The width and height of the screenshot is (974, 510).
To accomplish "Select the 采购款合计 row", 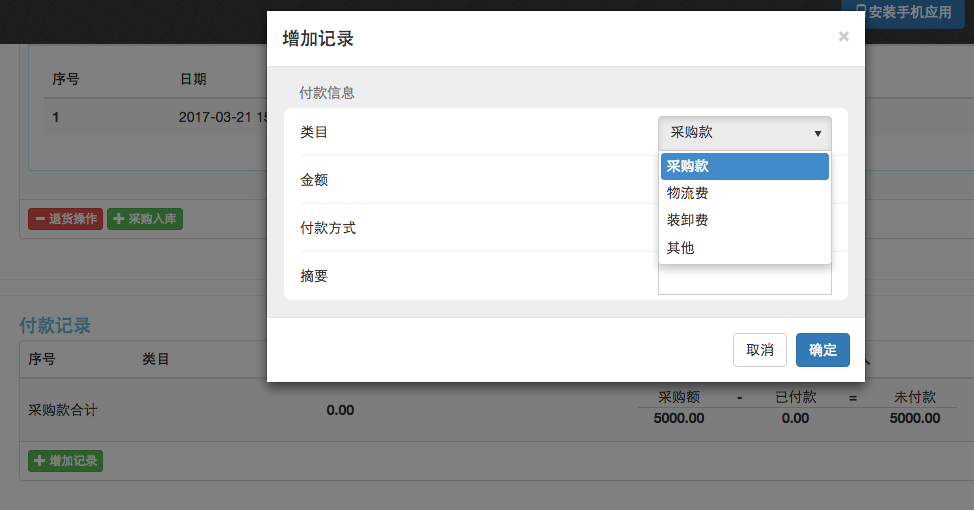I will click(x=63, y=410).
